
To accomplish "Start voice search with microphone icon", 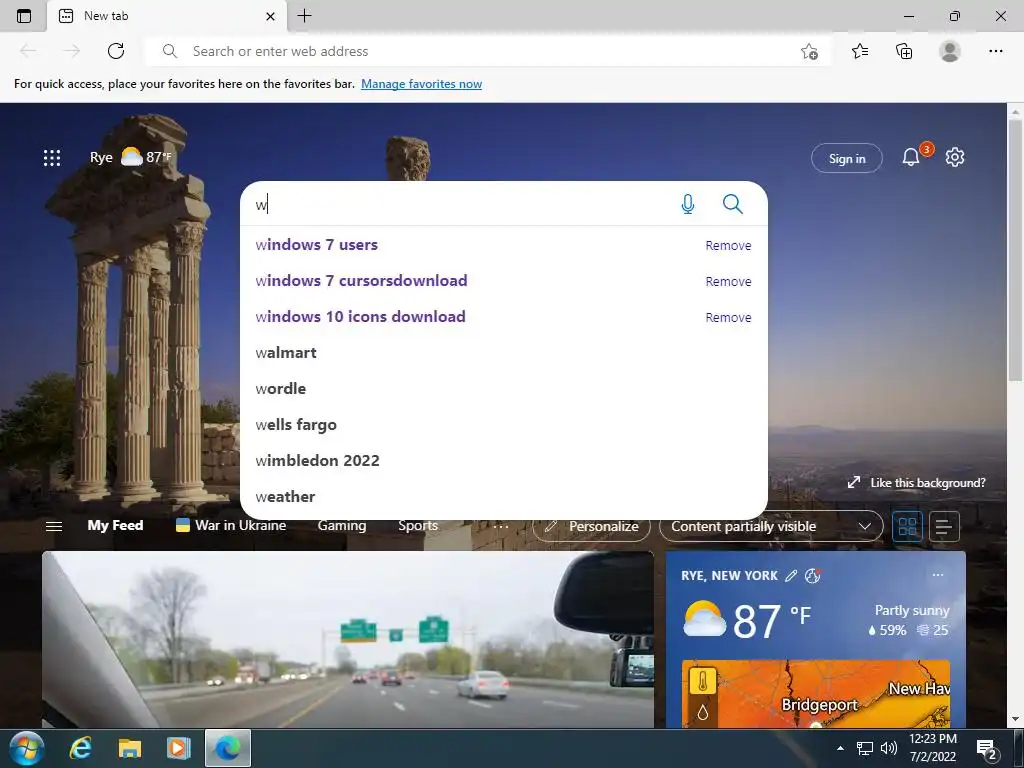I will [x=688, y=204].
